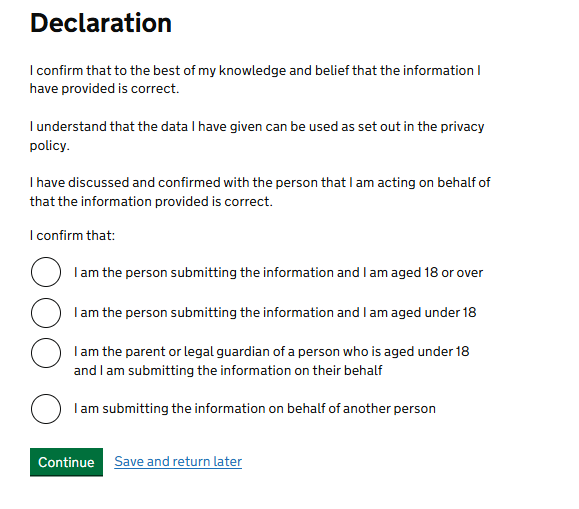The height and width of the screenshot is (509, 579).
Task: Click the 'I confirm that:' legend text
Action: point(72,235)
